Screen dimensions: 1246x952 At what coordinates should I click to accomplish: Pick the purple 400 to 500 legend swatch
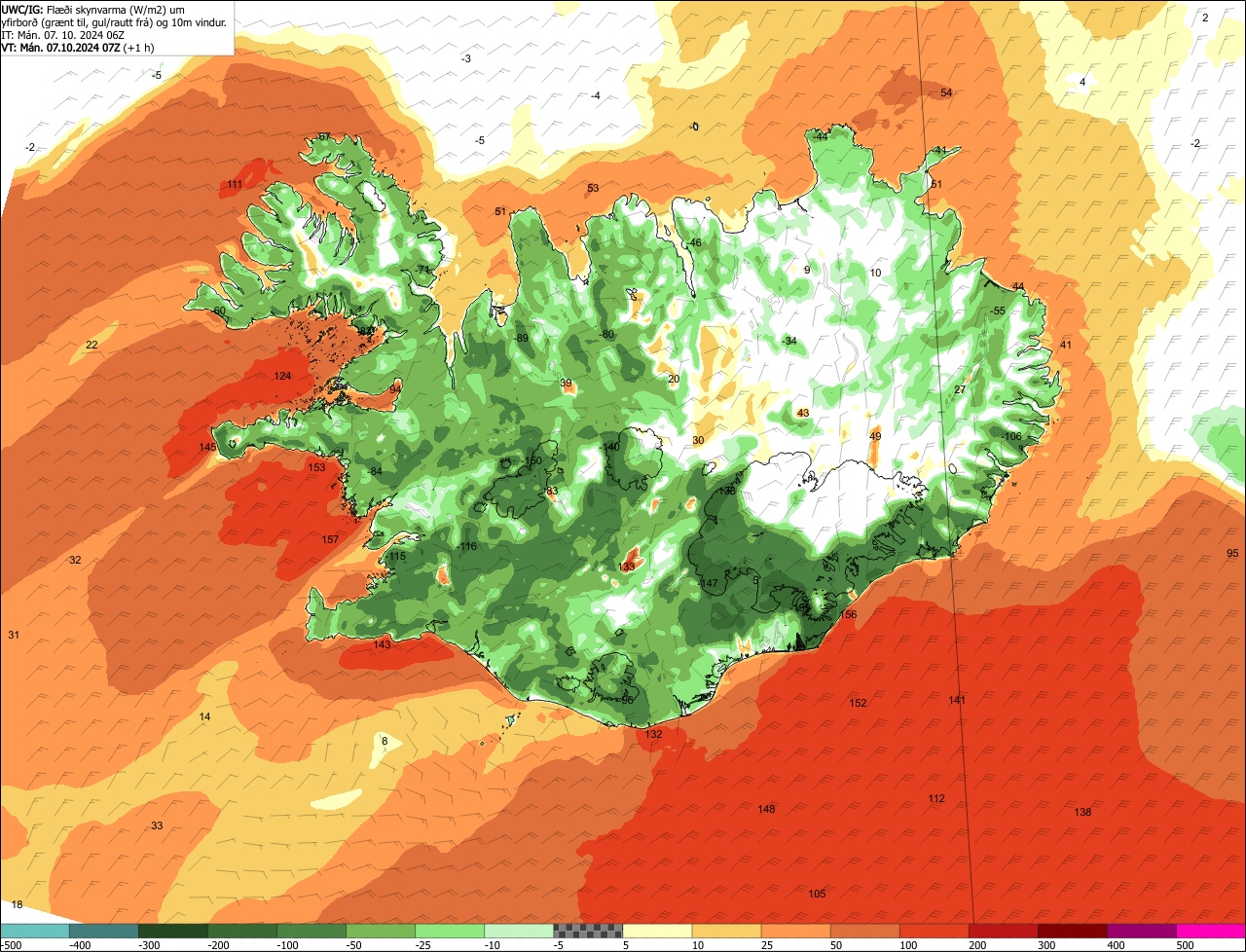click(x=1141, y=931)
